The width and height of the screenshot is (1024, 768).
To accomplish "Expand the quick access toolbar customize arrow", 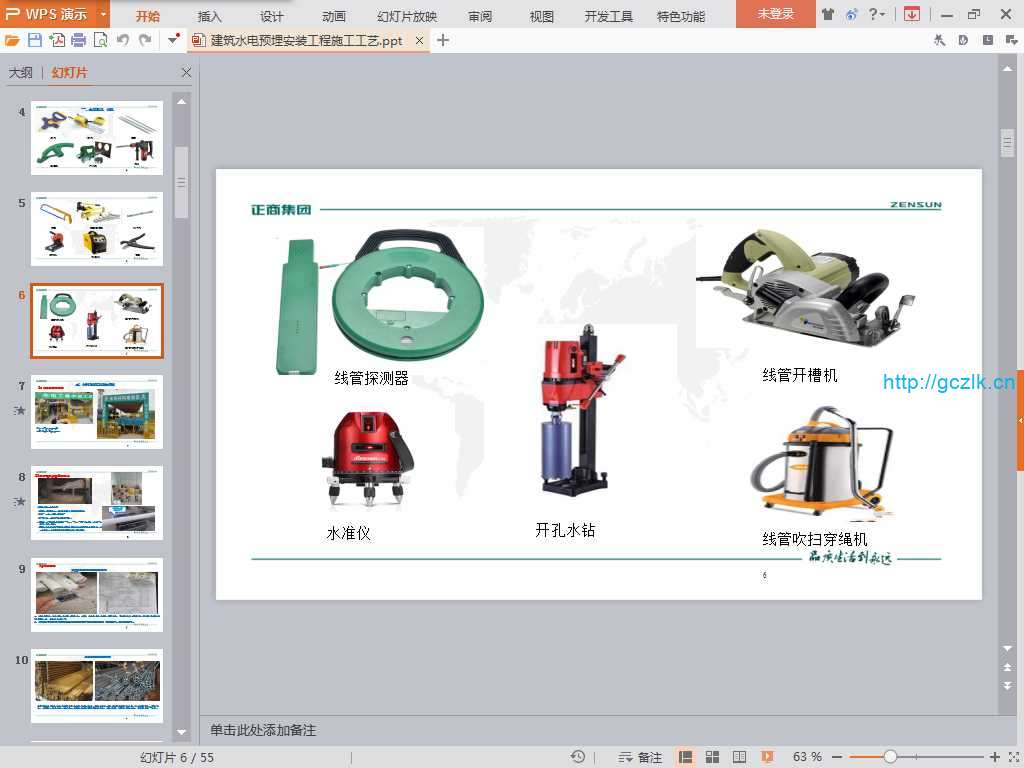I will pos(174,40).
